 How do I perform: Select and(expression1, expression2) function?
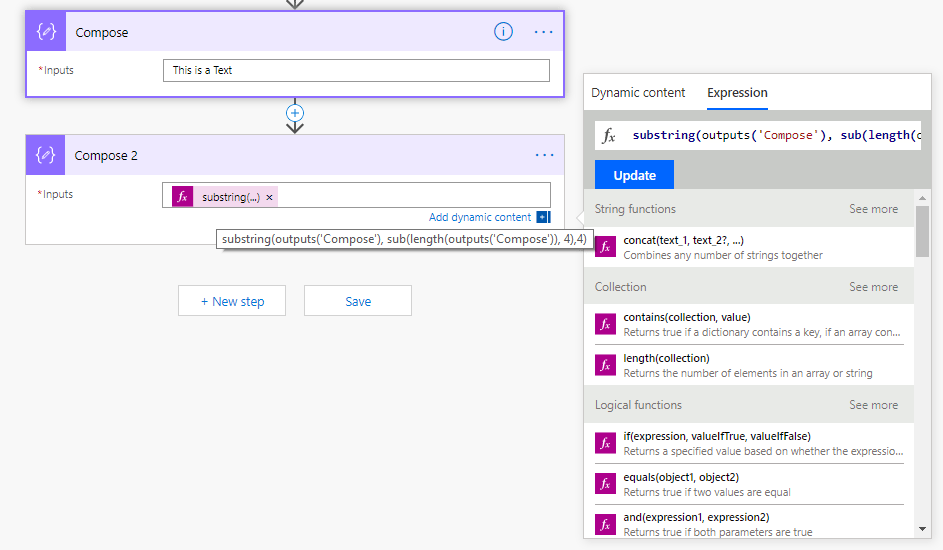tap(749, 524)
